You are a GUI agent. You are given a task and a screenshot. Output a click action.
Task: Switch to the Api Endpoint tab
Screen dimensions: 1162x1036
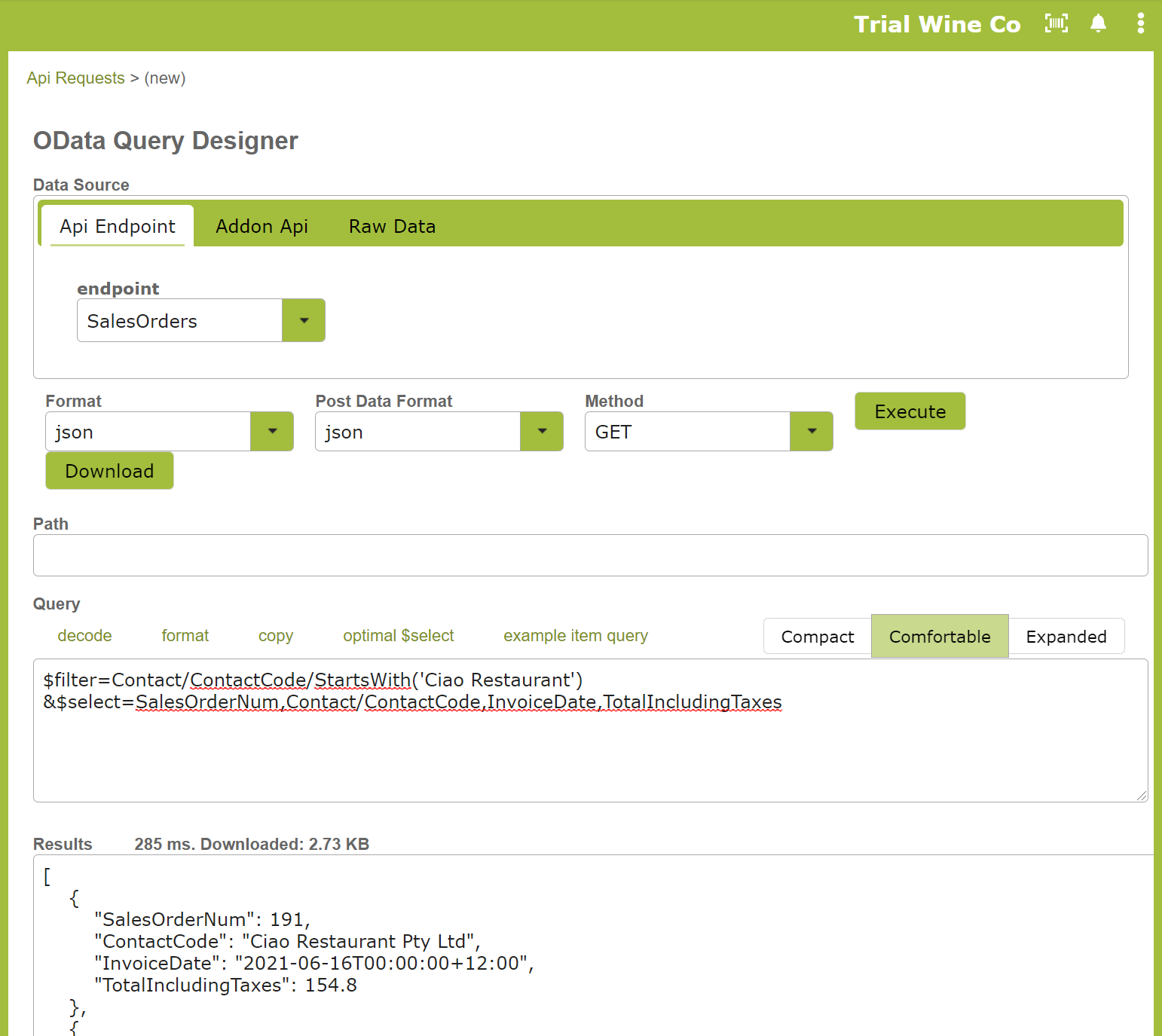click(118, 226)
